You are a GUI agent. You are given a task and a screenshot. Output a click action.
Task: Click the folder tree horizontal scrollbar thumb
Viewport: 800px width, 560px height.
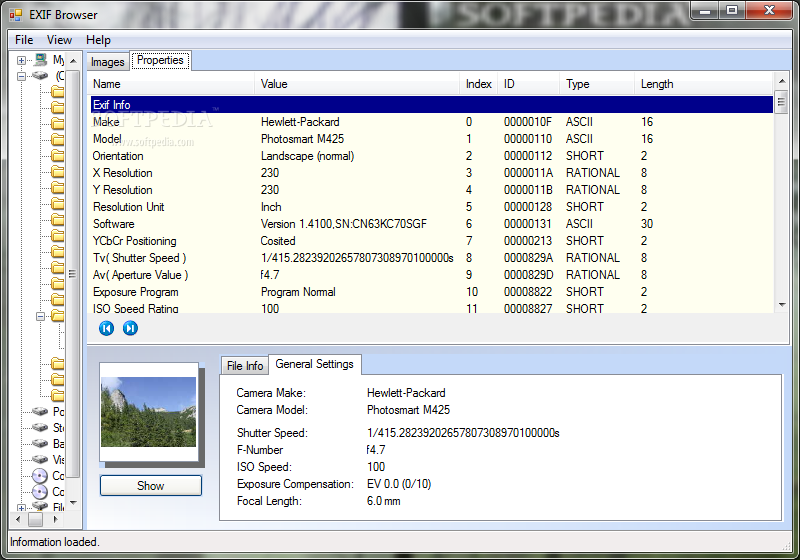(x=35, y=519)
